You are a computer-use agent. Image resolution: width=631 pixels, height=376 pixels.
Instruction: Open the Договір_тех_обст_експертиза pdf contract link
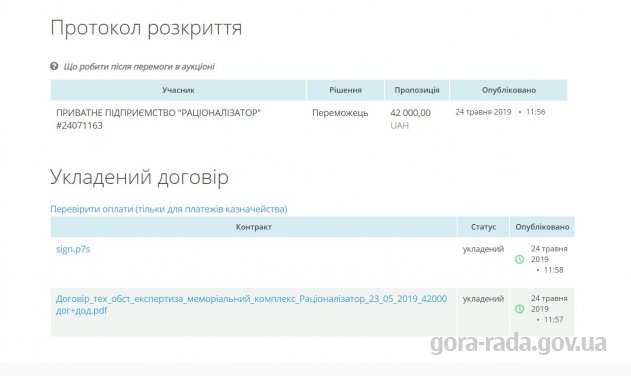(x=252, y=304)
